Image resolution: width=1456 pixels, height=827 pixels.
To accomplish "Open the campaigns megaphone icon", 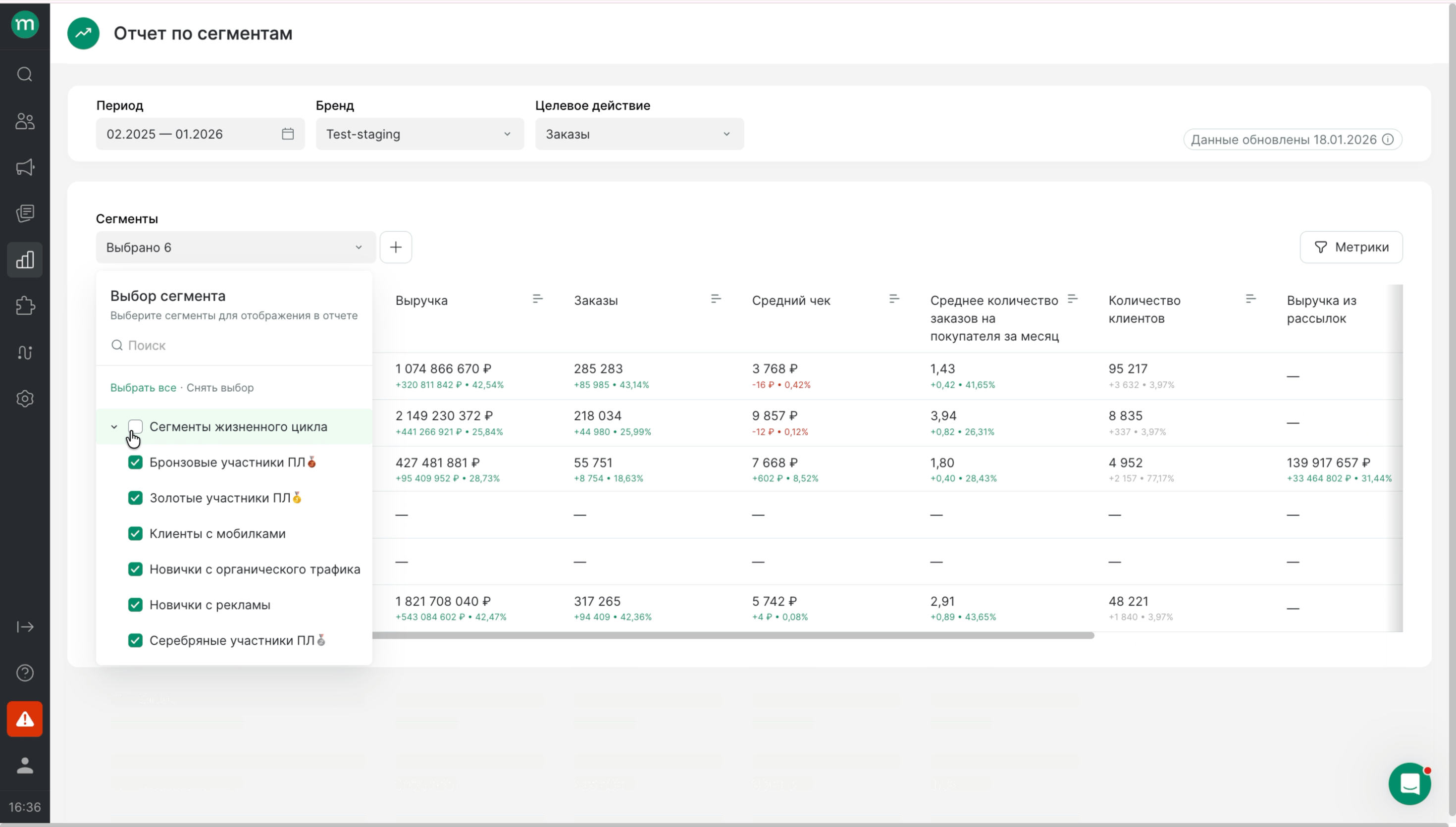I will point(24,167).
